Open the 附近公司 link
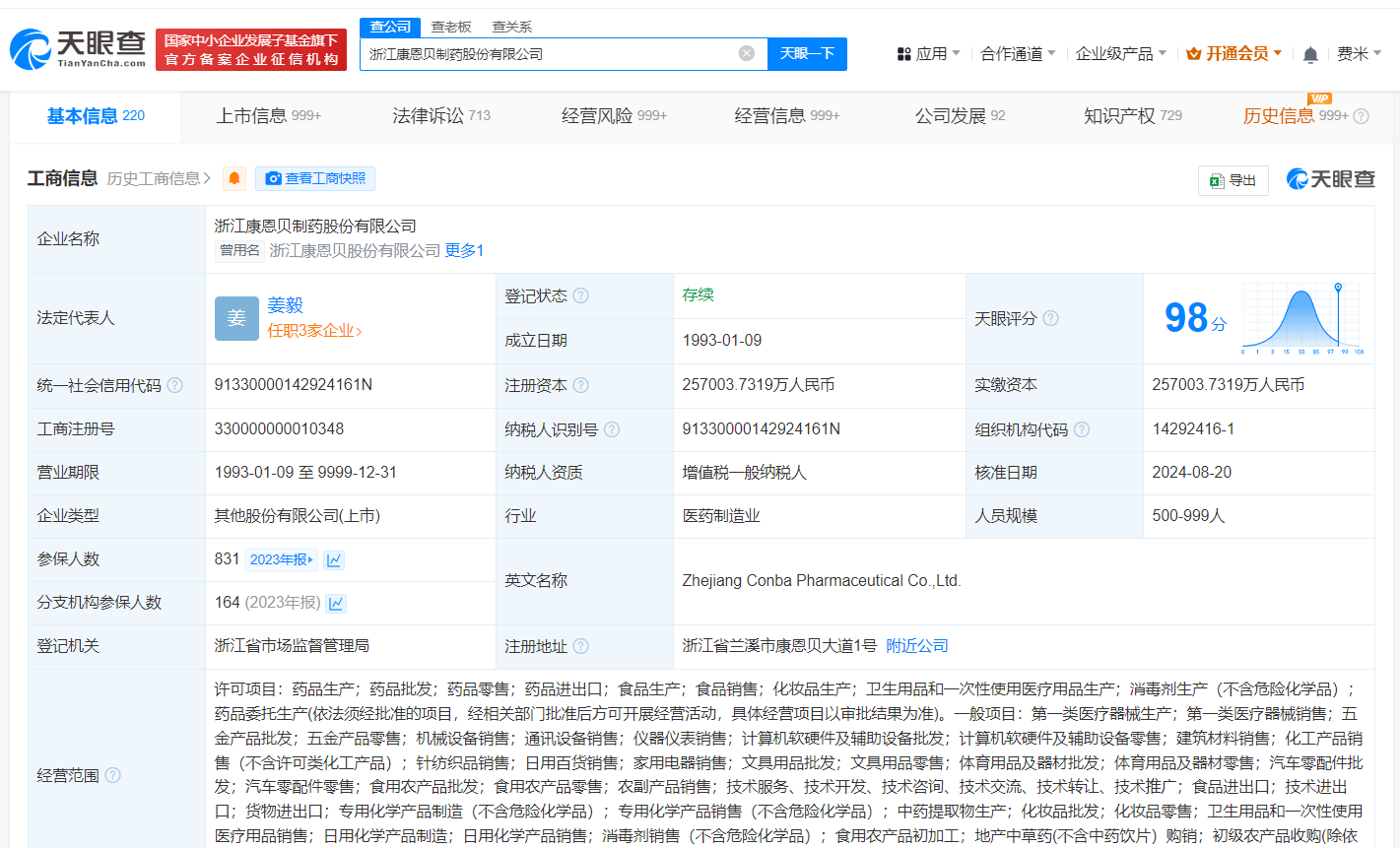The width and height of the screenshot is (1400, 848). 917,645
